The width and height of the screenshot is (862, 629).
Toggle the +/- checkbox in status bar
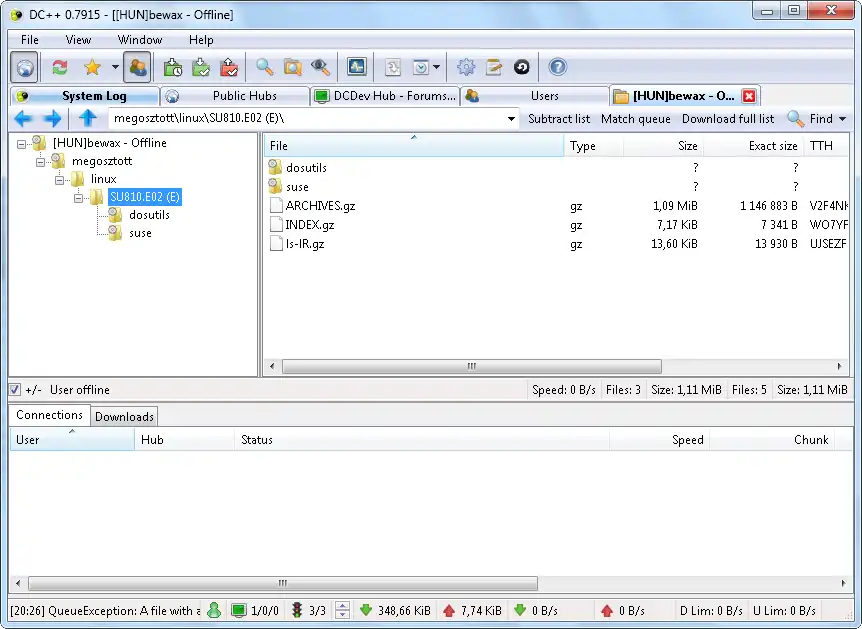[x=15, y=390]
